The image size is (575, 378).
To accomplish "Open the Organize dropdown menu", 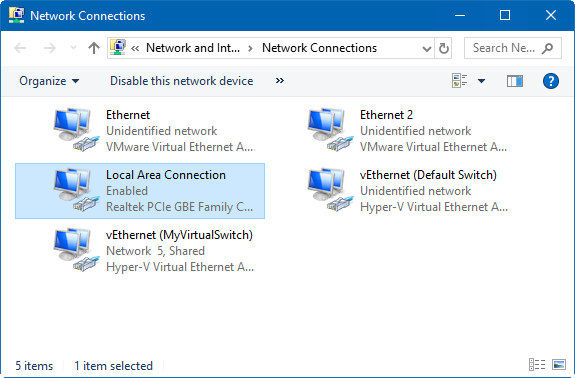I will click(x=49, y=81).
